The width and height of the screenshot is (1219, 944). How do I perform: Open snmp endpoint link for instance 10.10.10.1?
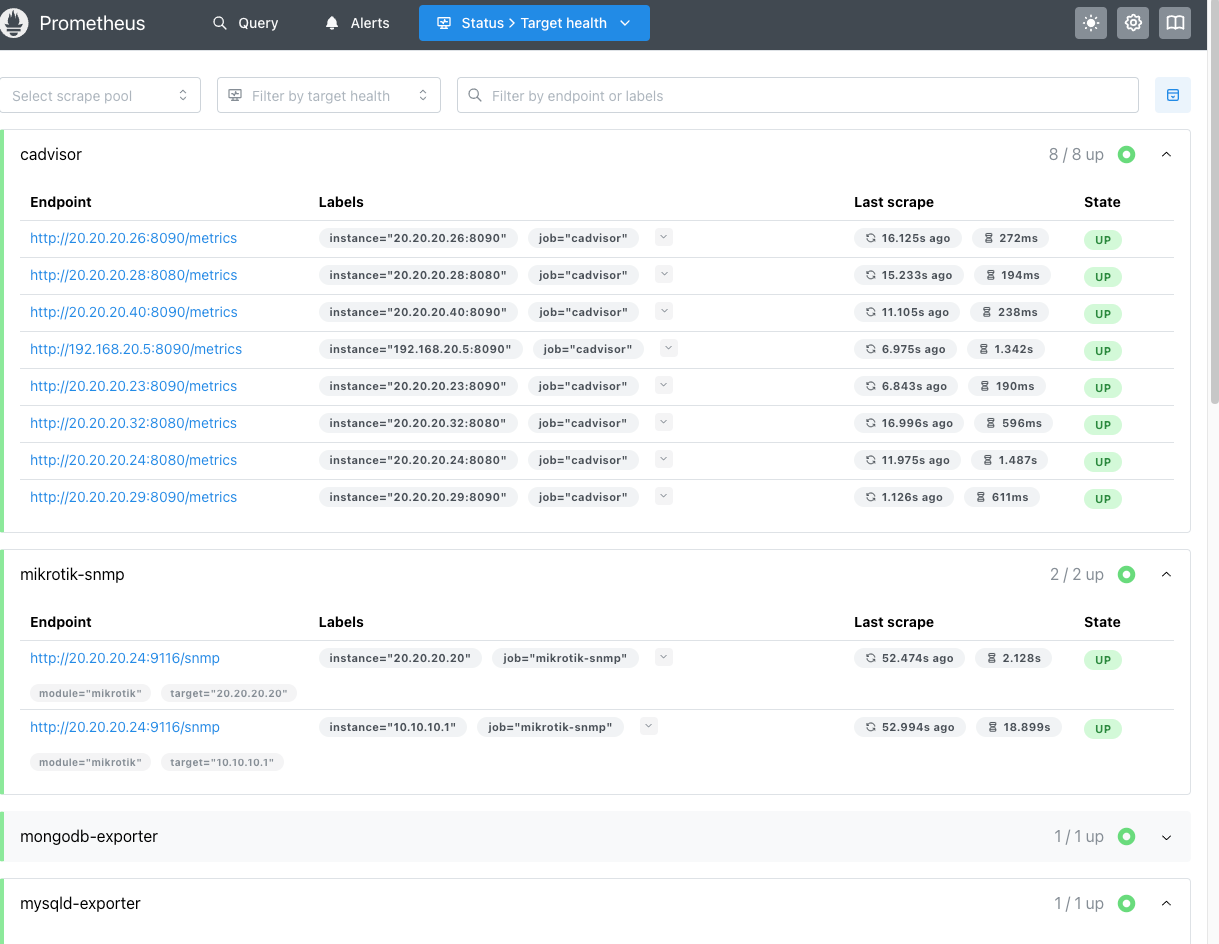(125, 727)
